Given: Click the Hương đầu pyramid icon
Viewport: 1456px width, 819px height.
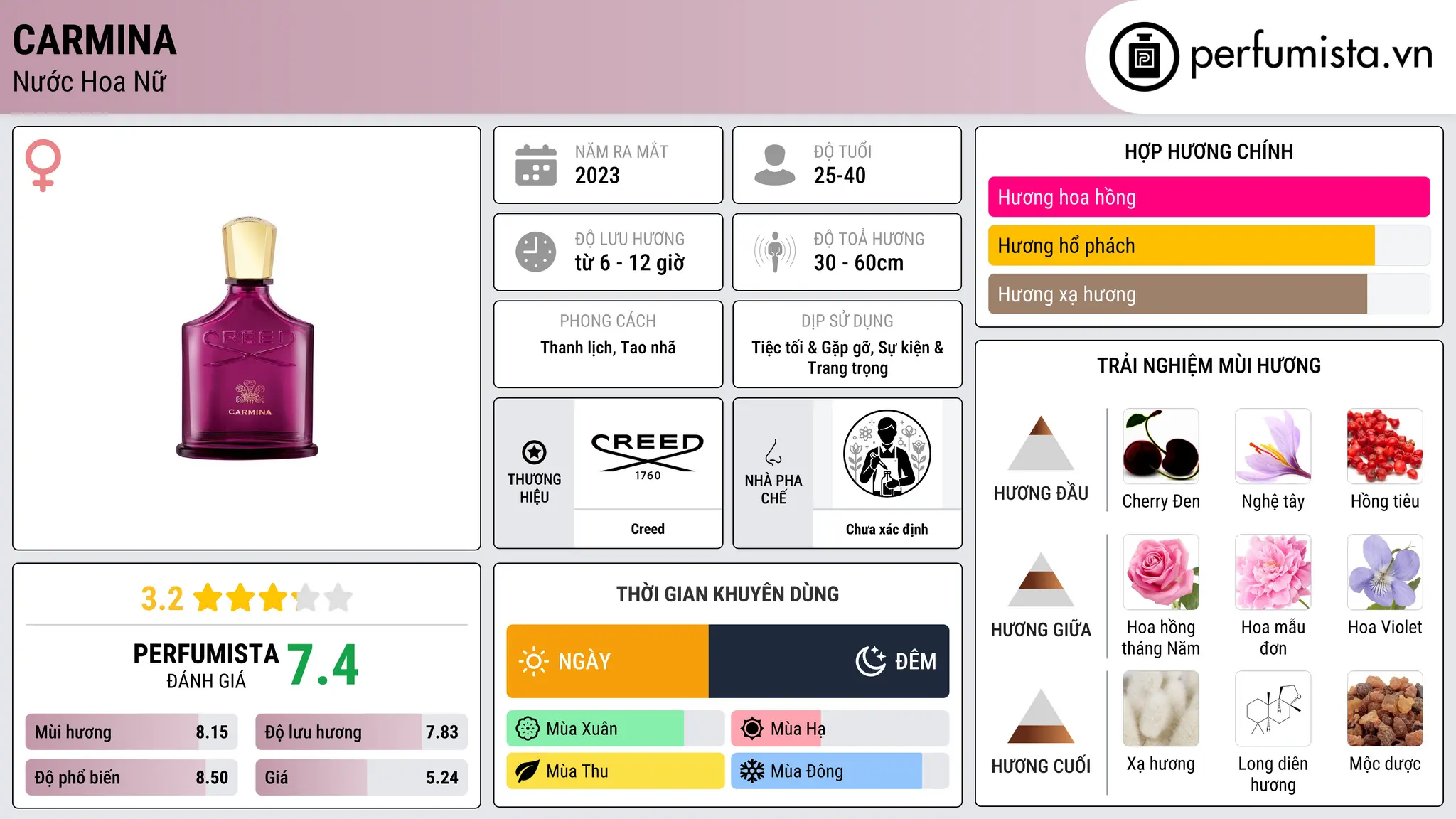Looking at the screenshot, I should tap(1041, 443).
